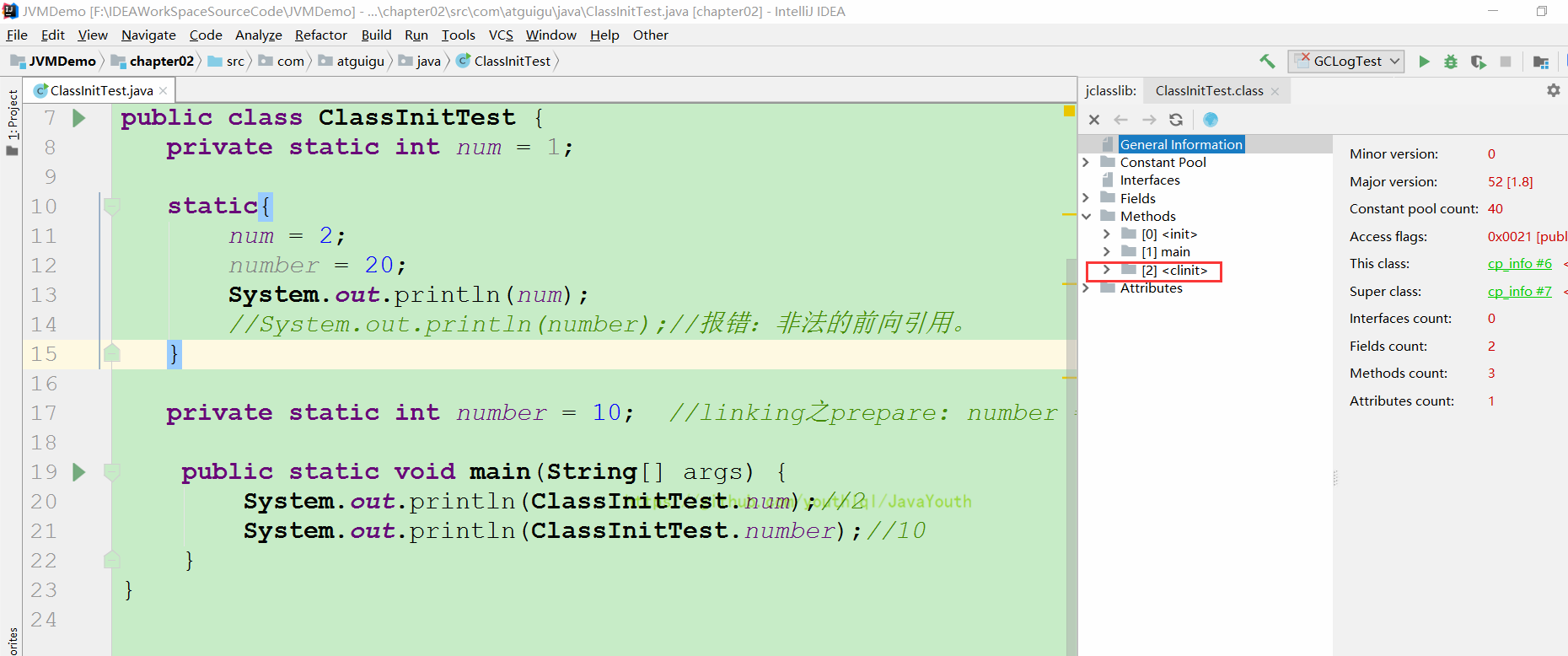Open jclasslib panel settings gear
This screenshot has width=1568, height=656.
point(1553,90)
